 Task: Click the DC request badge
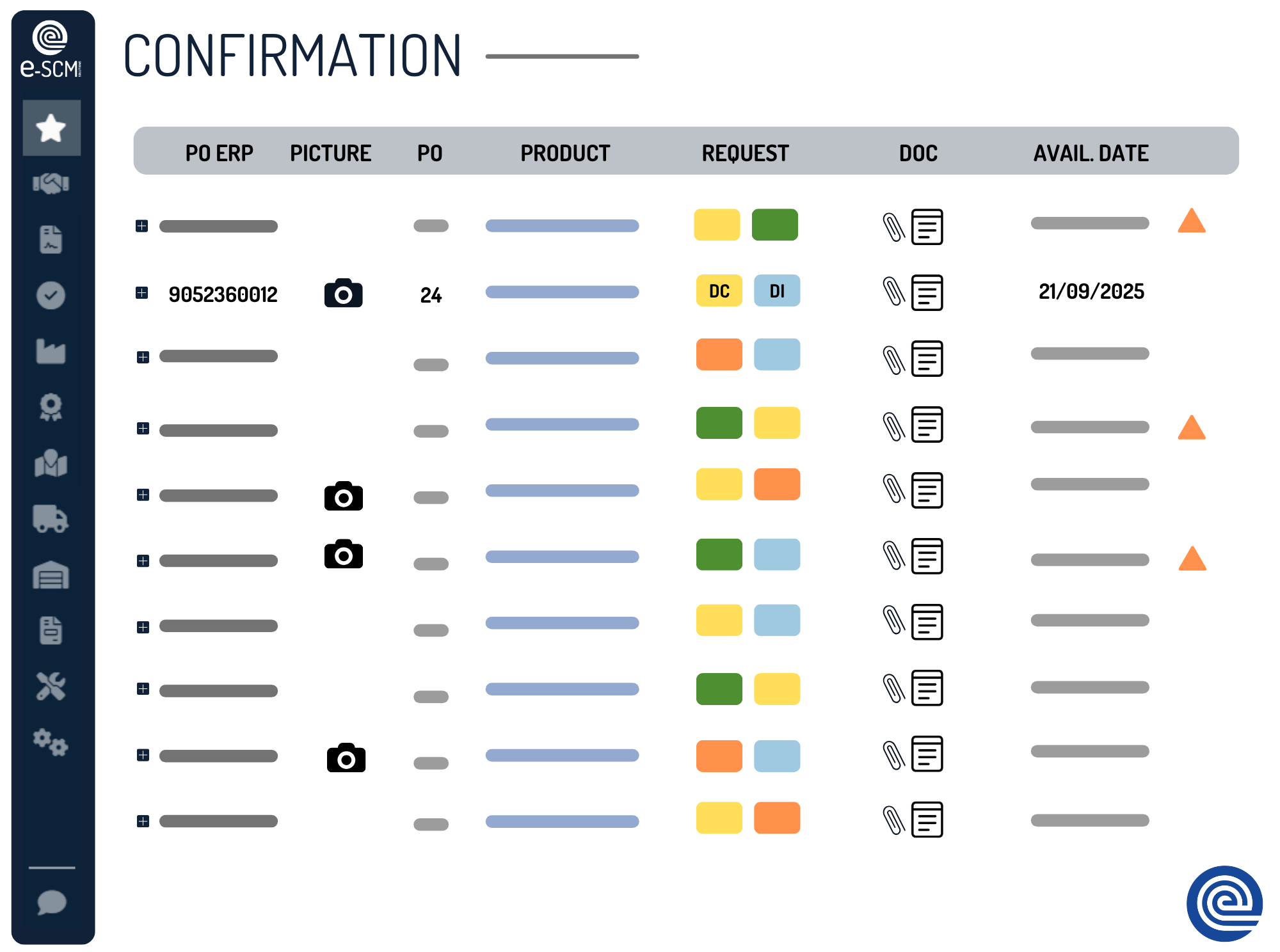pyautogui.click(x=719, y=291)
